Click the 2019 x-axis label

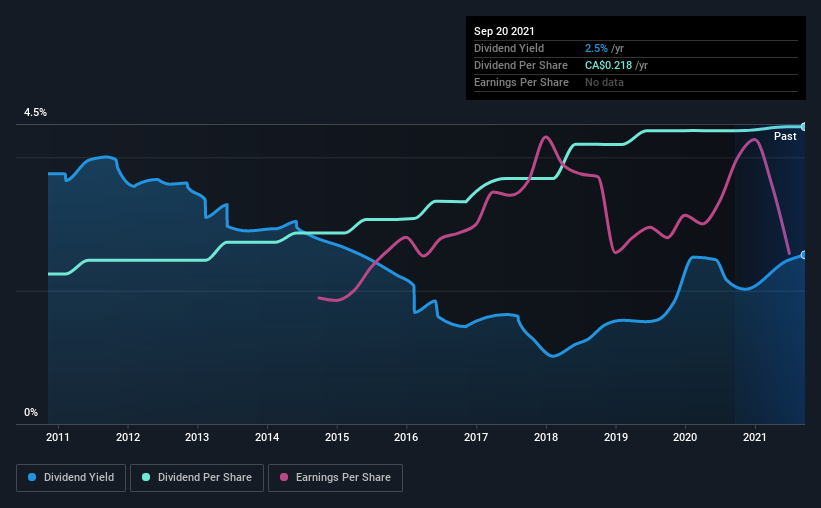point(616,437)
